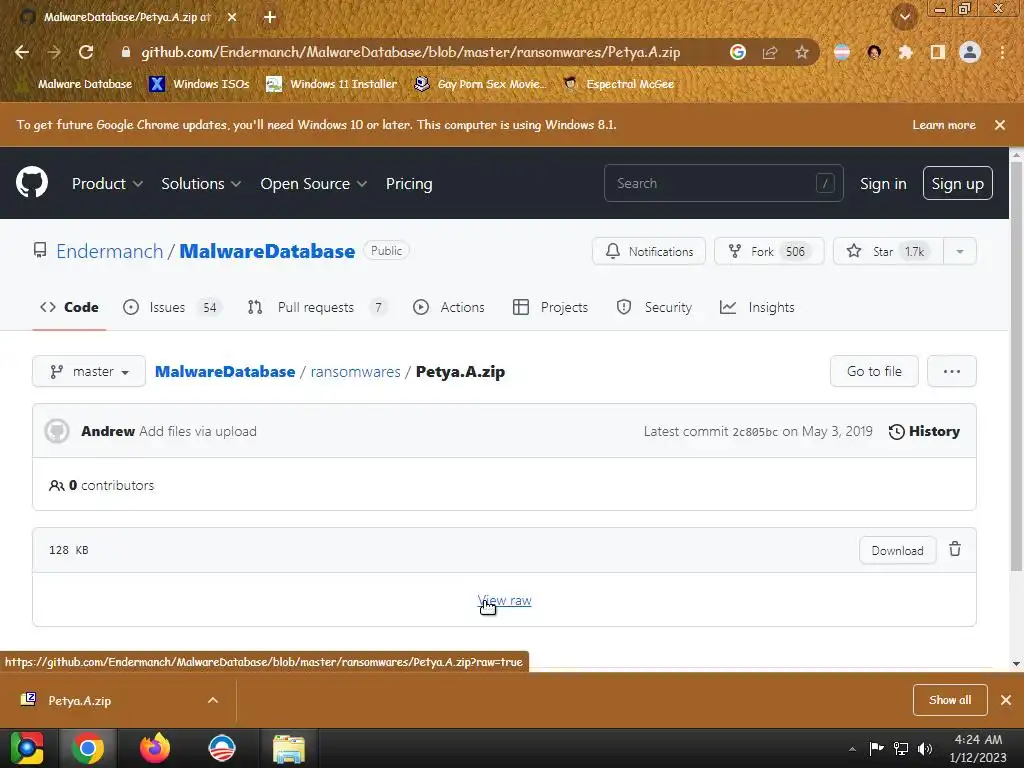
Task: Open the Chrome three-dot menu
Action: click(1002, 52)
